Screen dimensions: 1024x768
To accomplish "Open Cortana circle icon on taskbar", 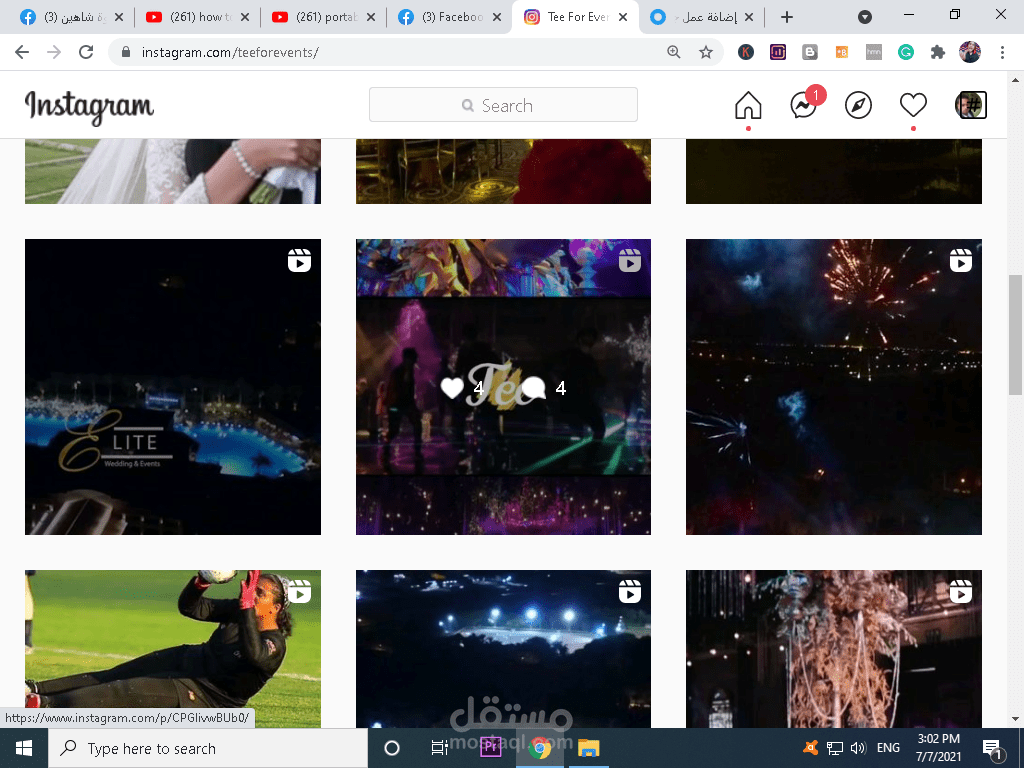I will 392,748.
